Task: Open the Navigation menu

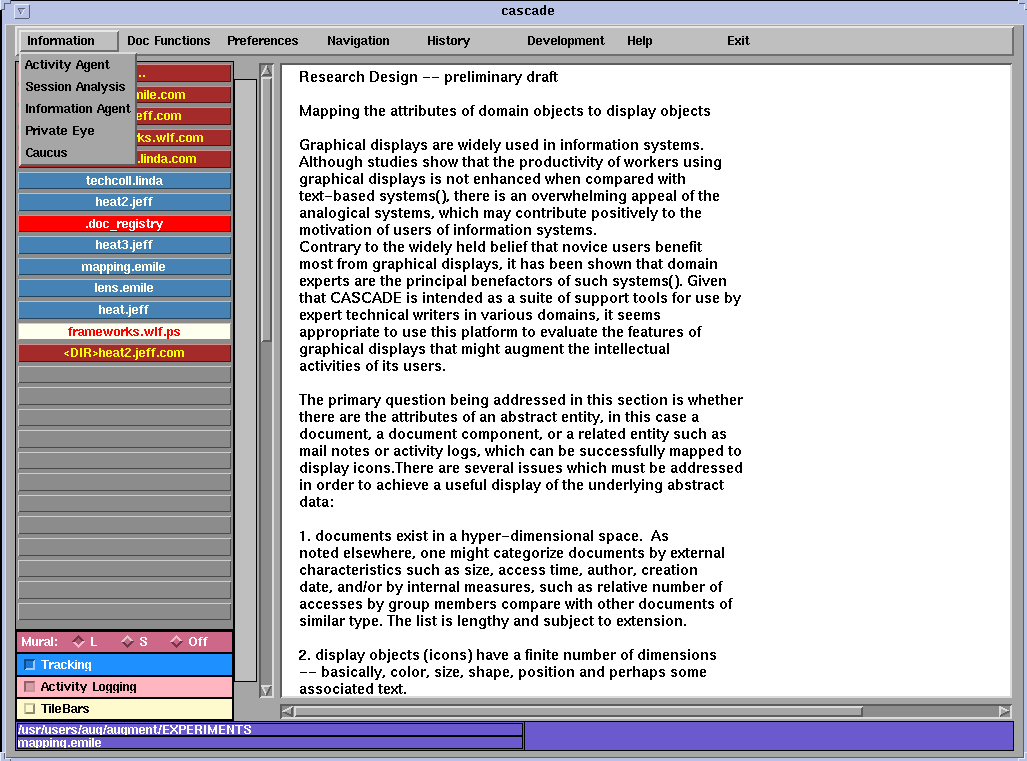Action: coord(358,41)
